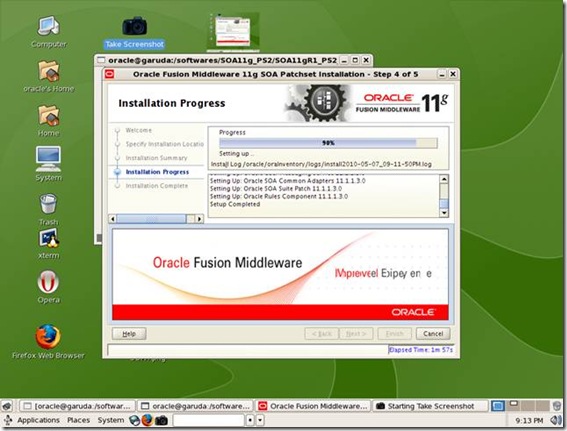Screen dimensions: 567x431
Task: Open the Computer desktop icon
Action: [x=48, y=31]
